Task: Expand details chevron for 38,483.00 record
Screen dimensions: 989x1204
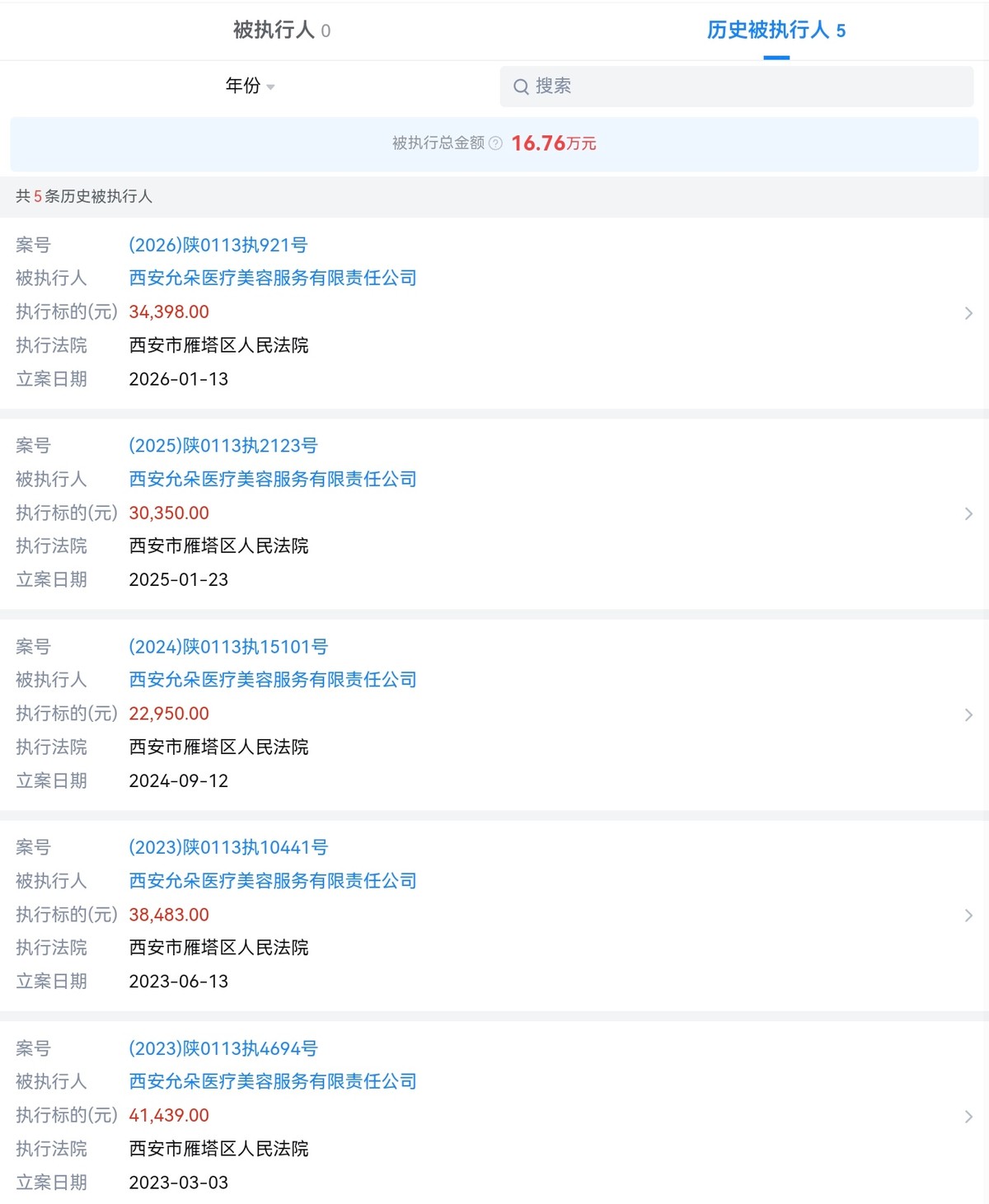Action: [968, 915]
